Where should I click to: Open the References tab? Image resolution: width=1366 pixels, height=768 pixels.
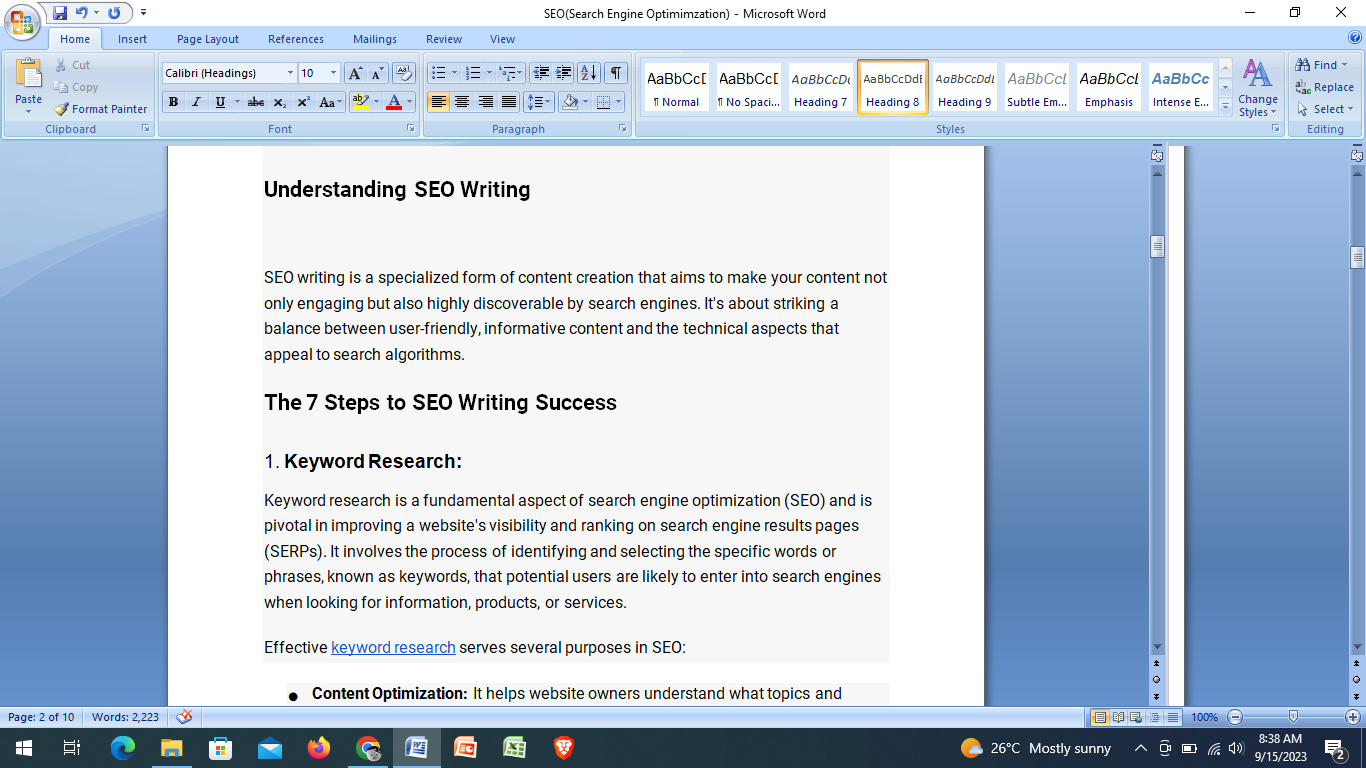point(295,39)
